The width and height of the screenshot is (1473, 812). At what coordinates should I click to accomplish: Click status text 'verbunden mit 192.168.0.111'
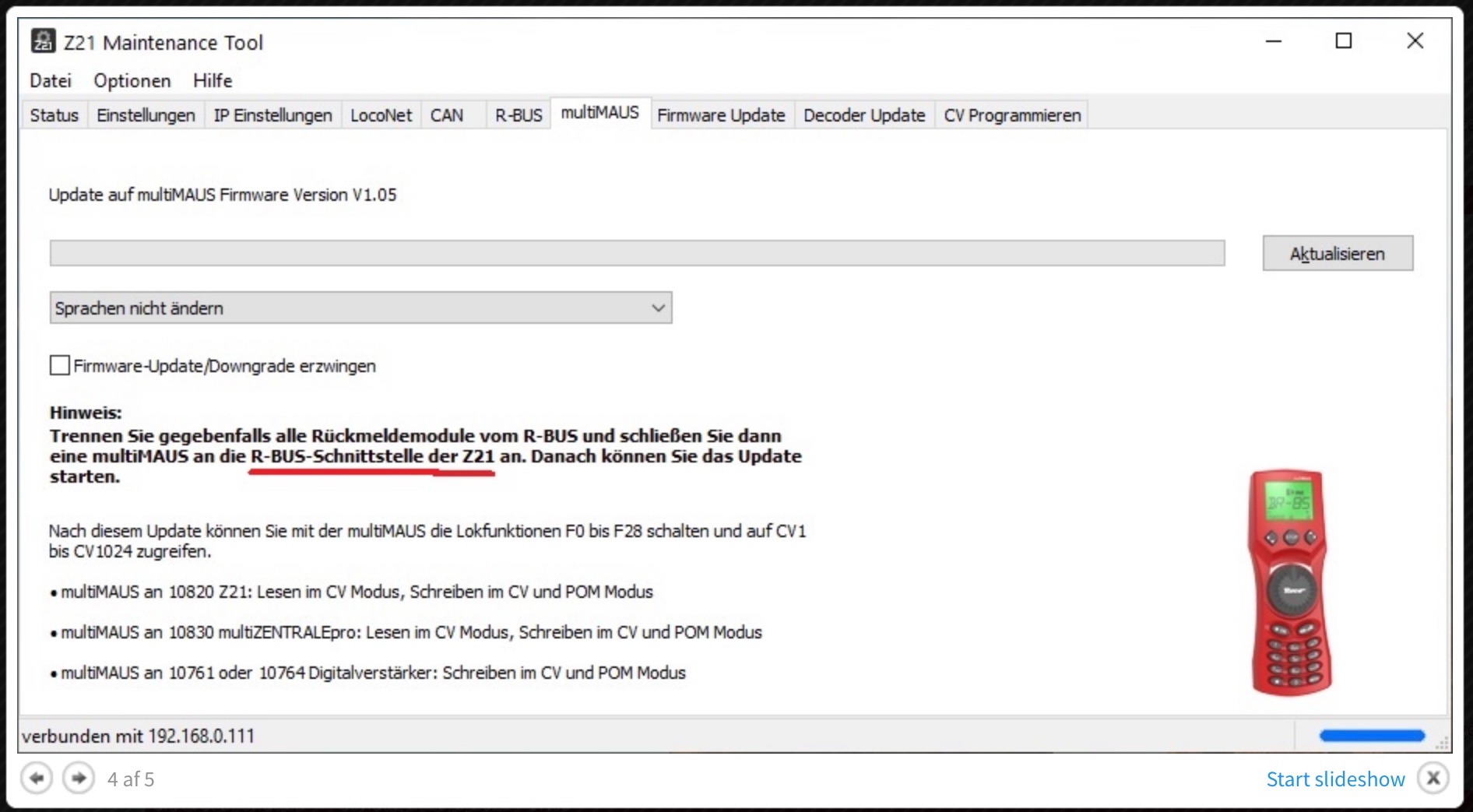(138, 736)
